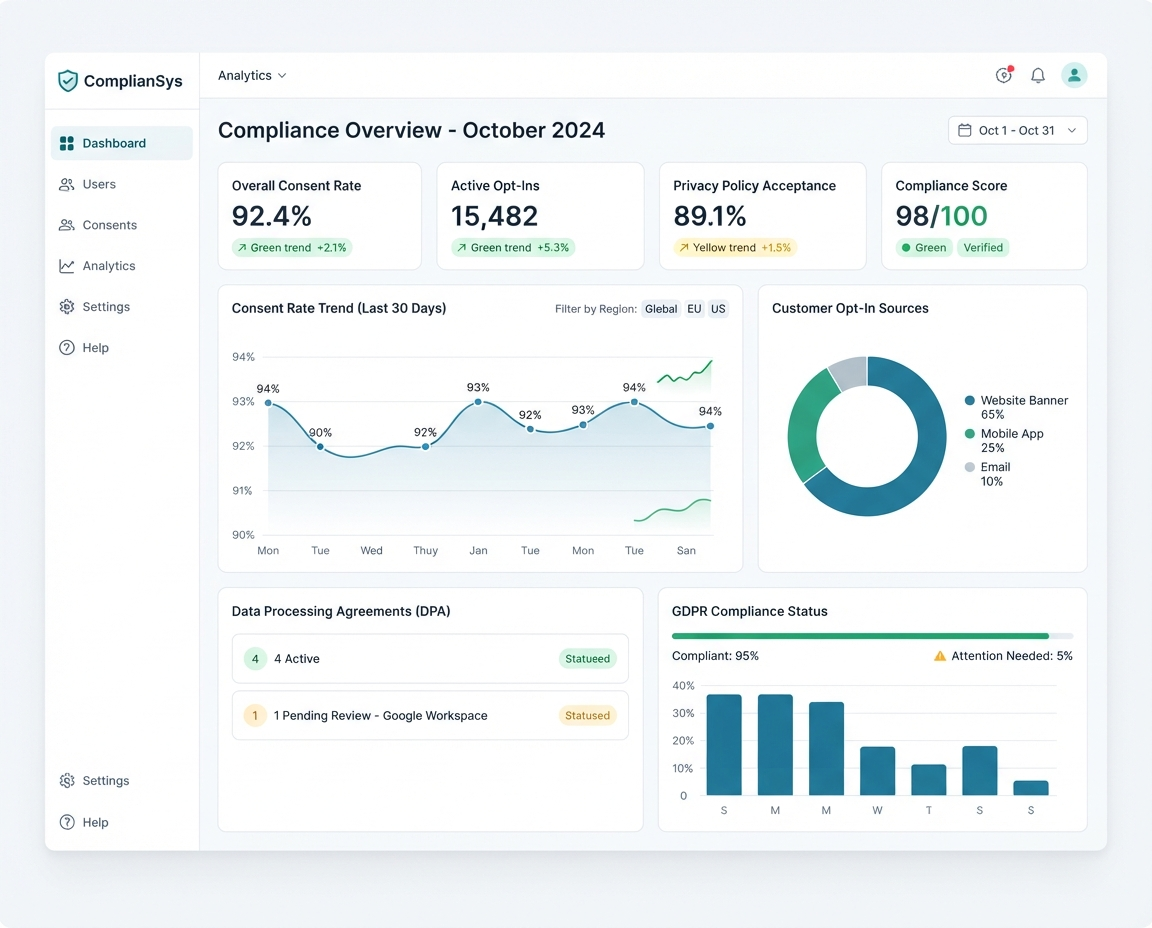The width and height of the screenshot is (1152, 928).
Task: Click the 98/100 Compliance Score value
Action: point(941,216)
